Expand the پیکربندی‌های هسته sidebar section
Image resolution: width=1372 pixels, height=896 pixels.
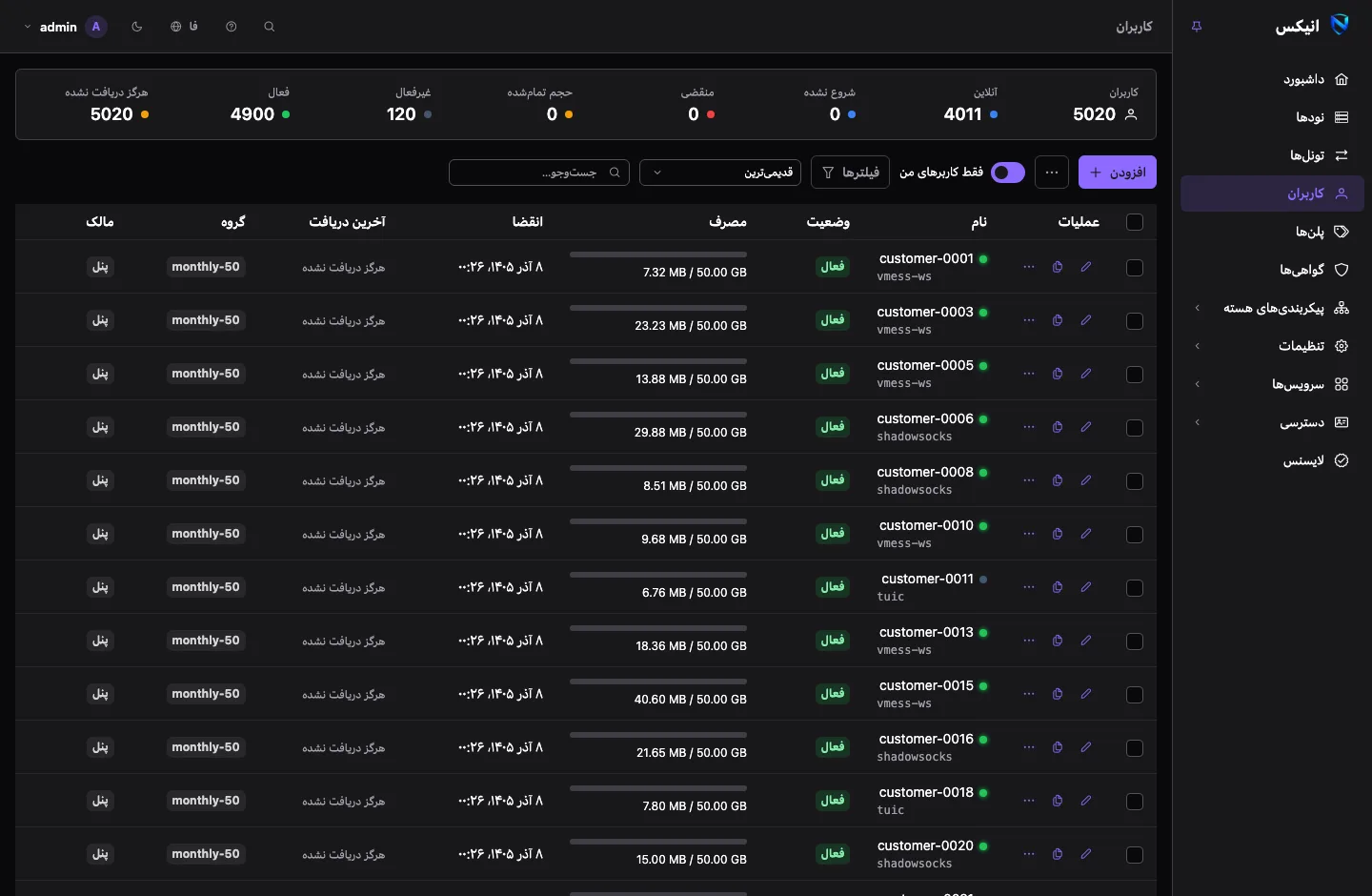(1272, 308)
